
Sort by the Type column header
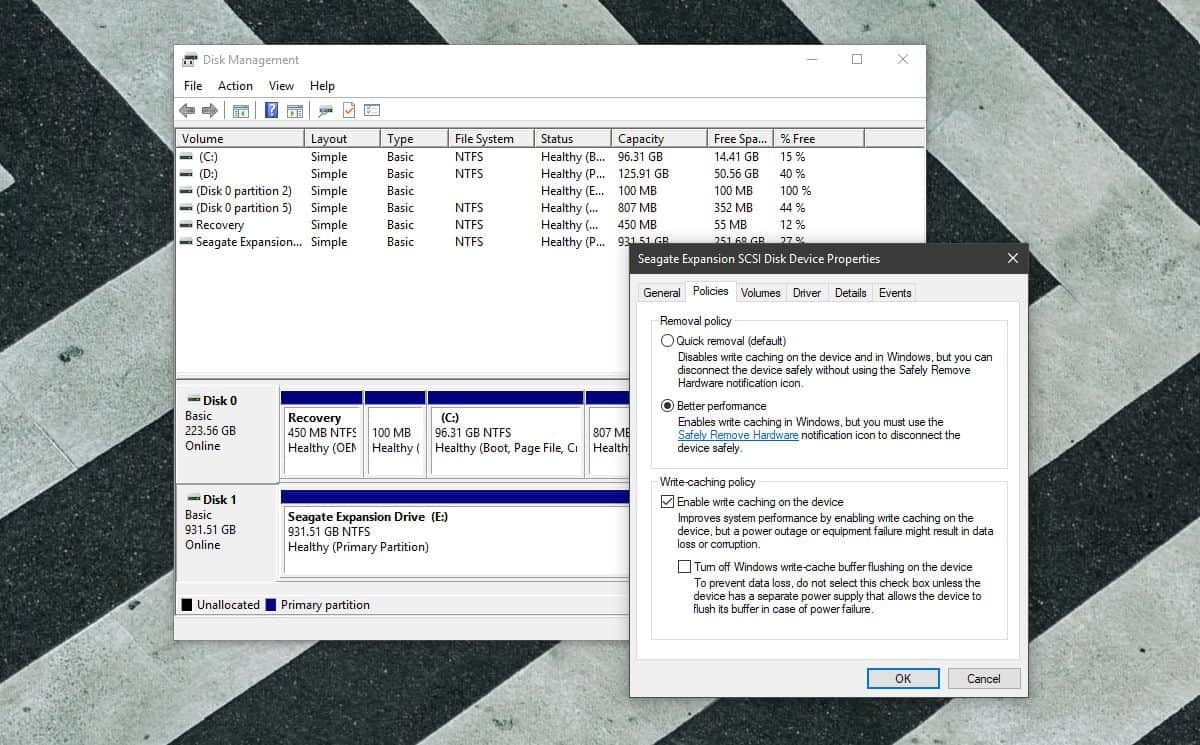(414, 139)
